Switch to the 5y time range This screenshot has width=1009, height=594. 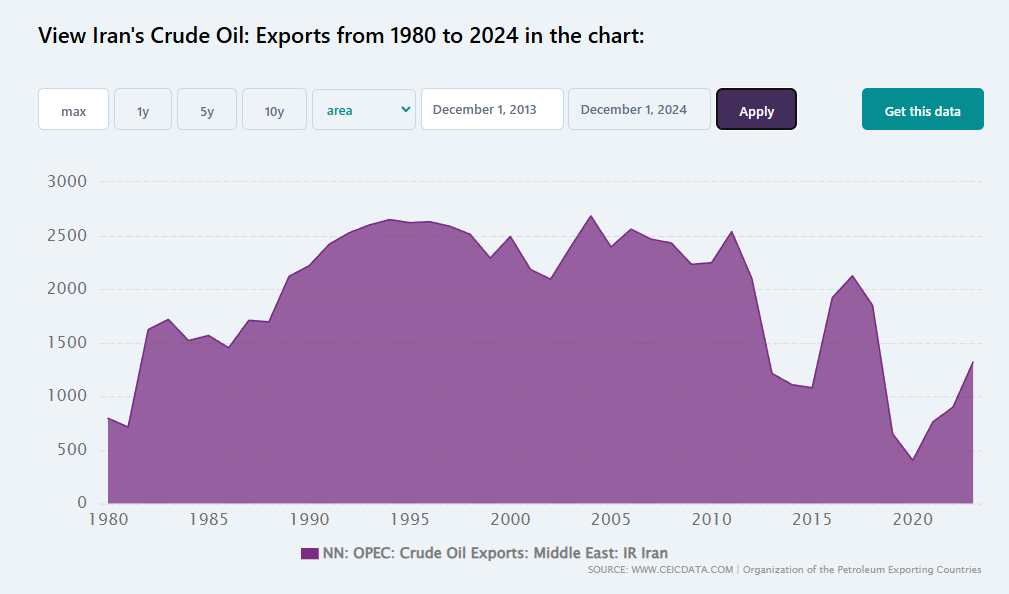[207, 110]
